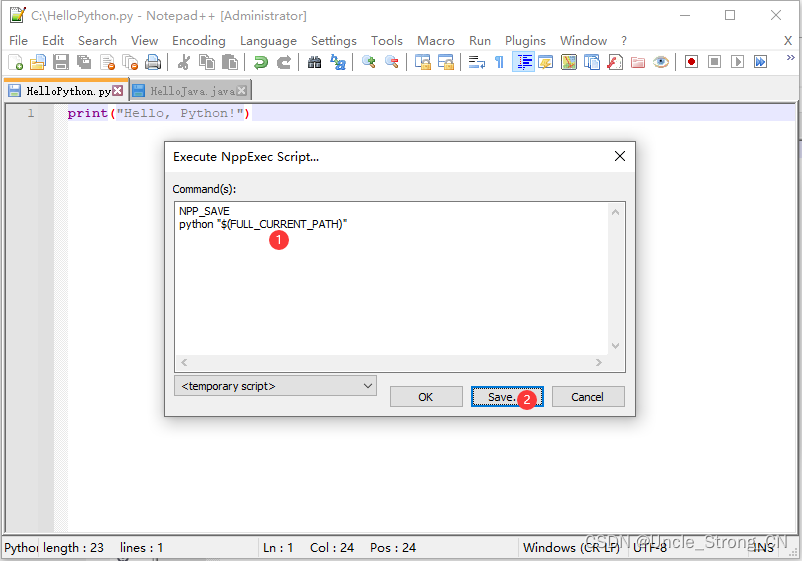This screenshot has width=802, height=561.
Task: Open the Language menu
Action: click(268, 40)
